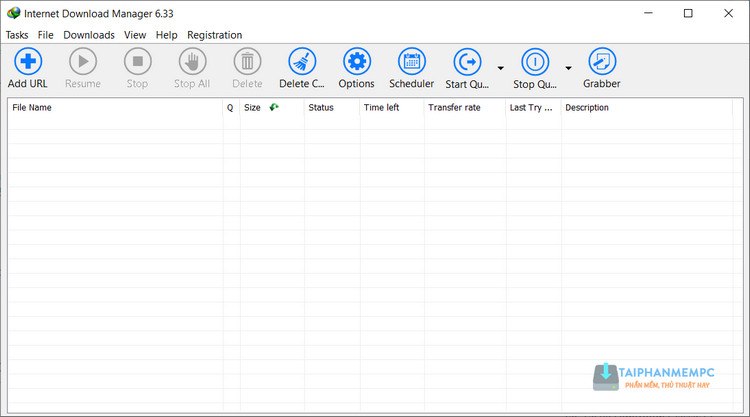Expand the Start Queue dropdown arrow
The width and height of the screenshot is (750, 417).
click(500, 68)
